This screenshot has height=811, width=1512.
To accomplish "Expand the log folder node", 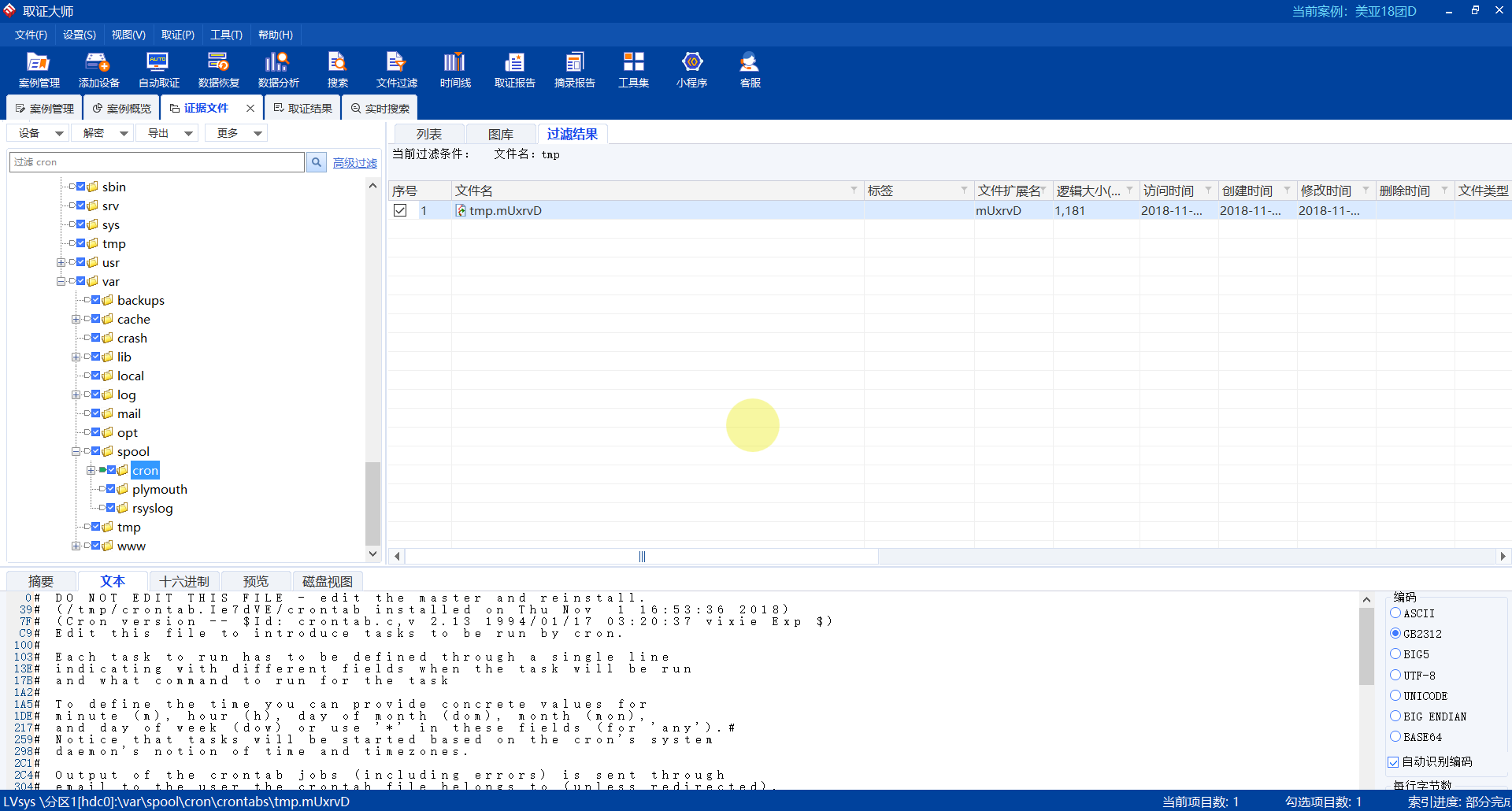I will coord(76,394).
